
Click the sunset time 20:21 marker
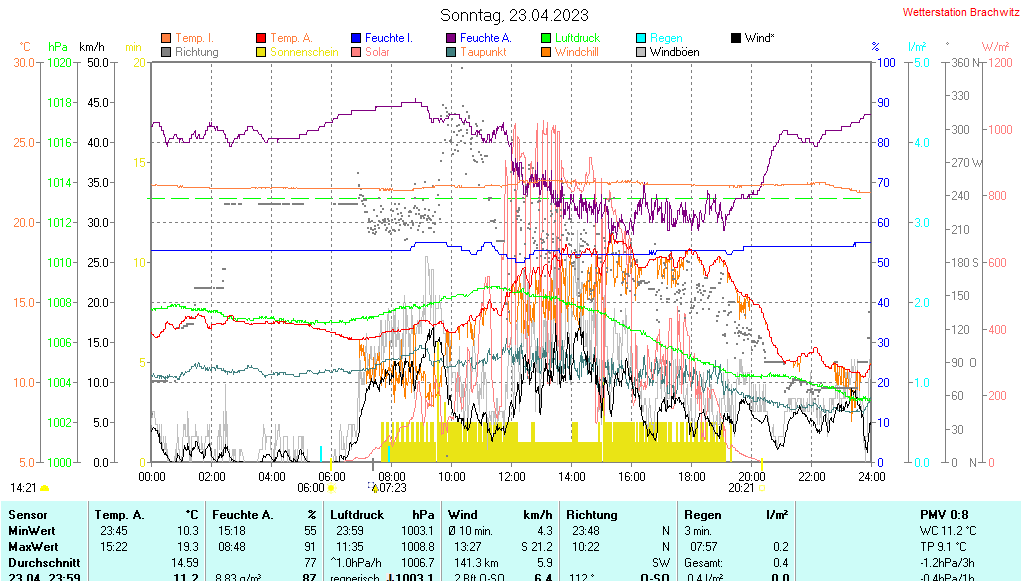[741, 488]
